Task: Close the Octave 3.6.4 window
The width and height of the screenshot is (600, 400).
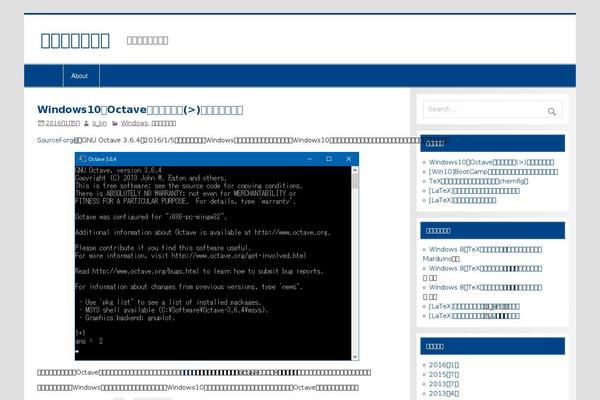Action: pyautogui.click(x=349, y=159)
